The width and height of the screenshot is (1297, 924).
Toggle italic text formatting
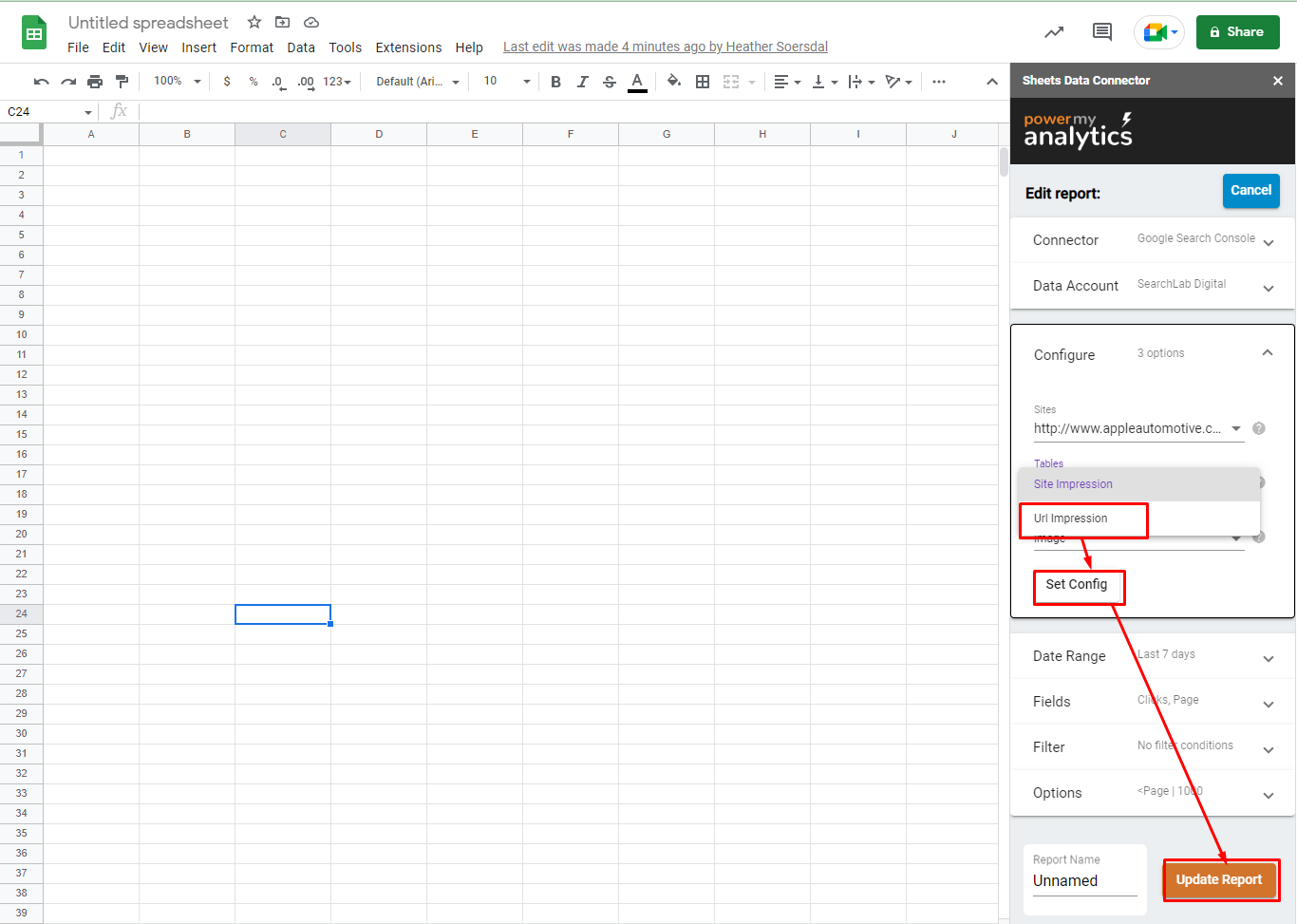point(583,82)
